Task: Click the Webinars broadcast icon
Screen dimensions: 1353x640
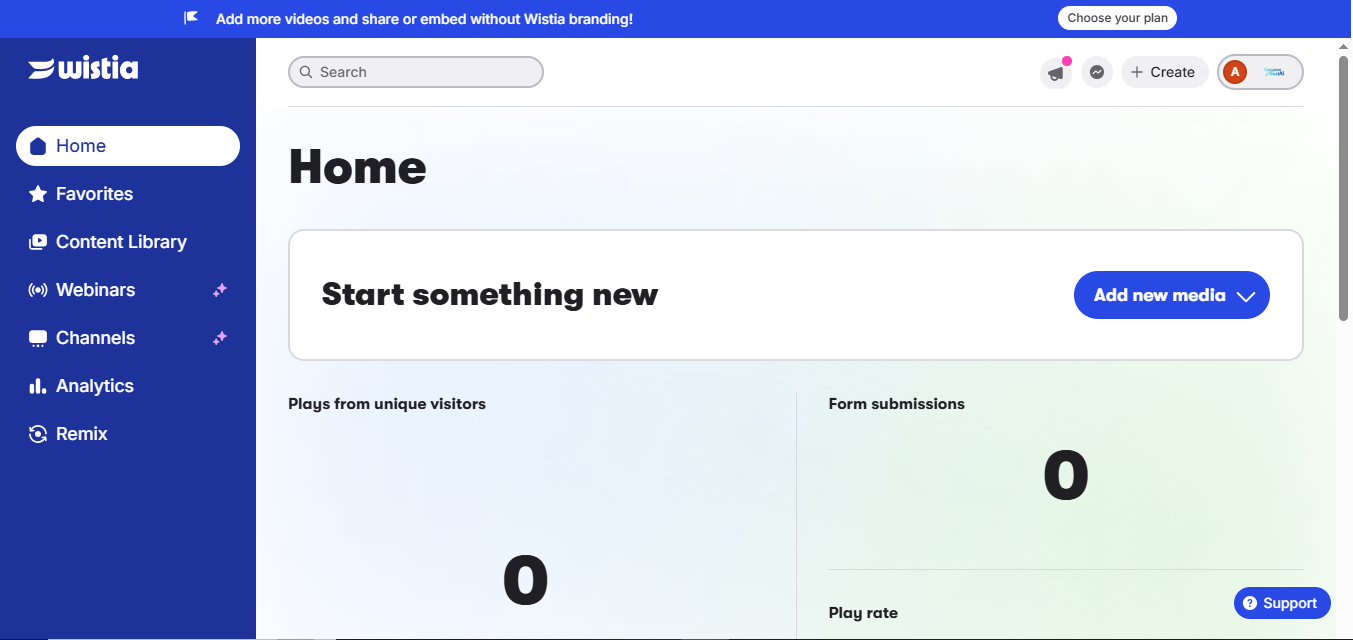Action: coord(38,290)
